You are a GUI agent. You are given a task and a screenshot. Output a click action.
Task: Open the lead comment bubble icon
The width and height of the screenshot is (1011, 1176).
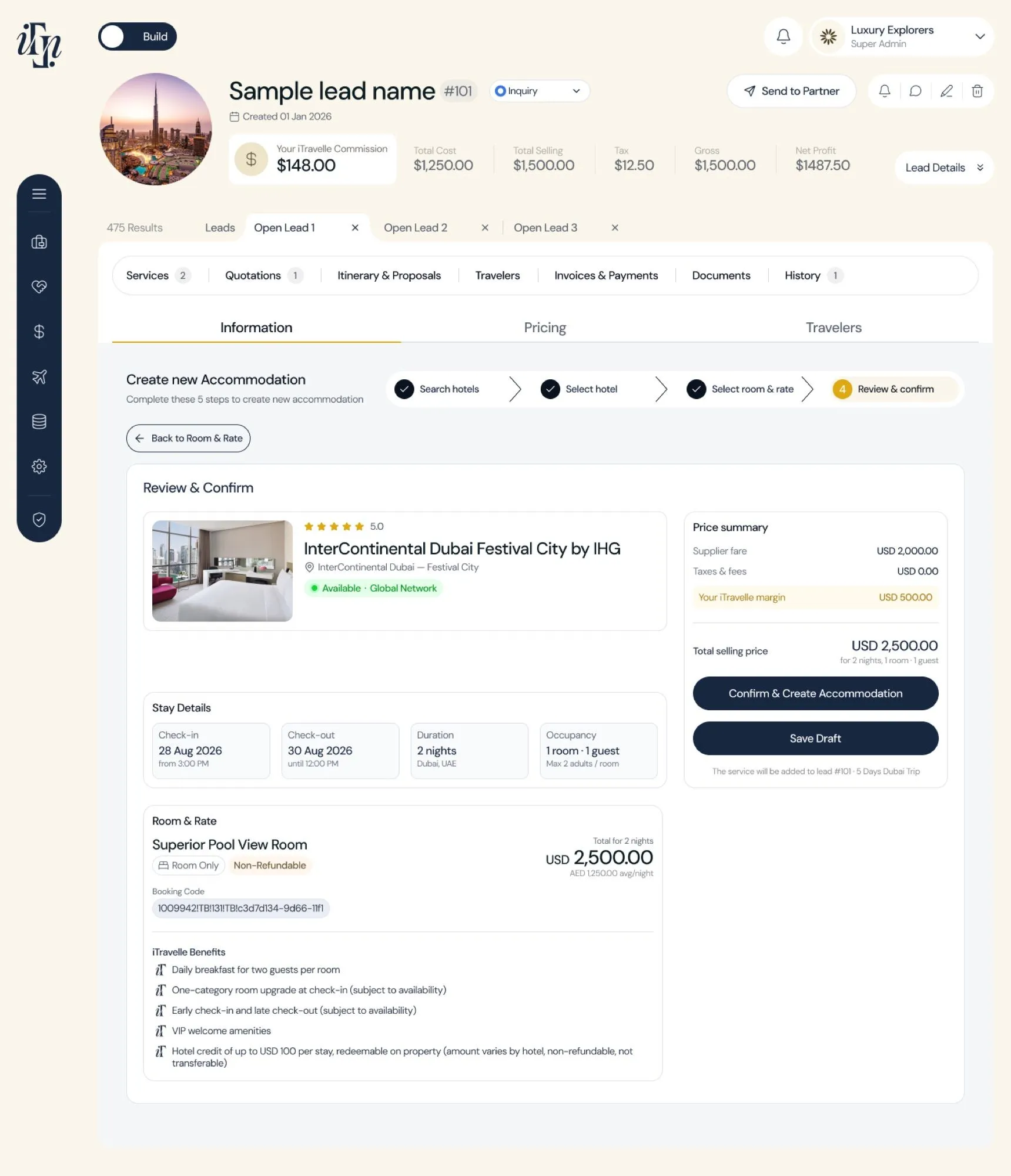pyautogui.click(x=915, y=91)
